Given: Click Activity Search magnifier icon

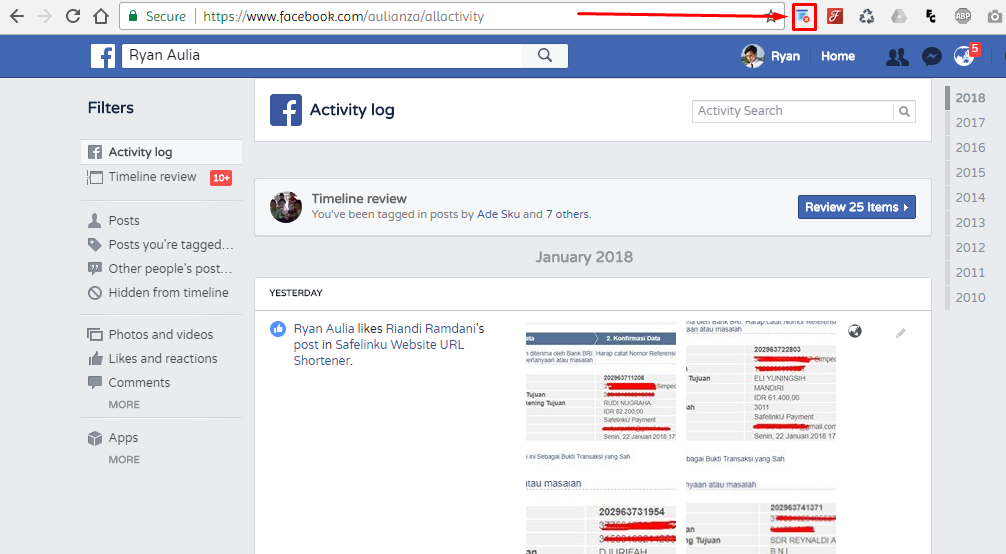Looking at the screenshot, I should click(904, 112).
